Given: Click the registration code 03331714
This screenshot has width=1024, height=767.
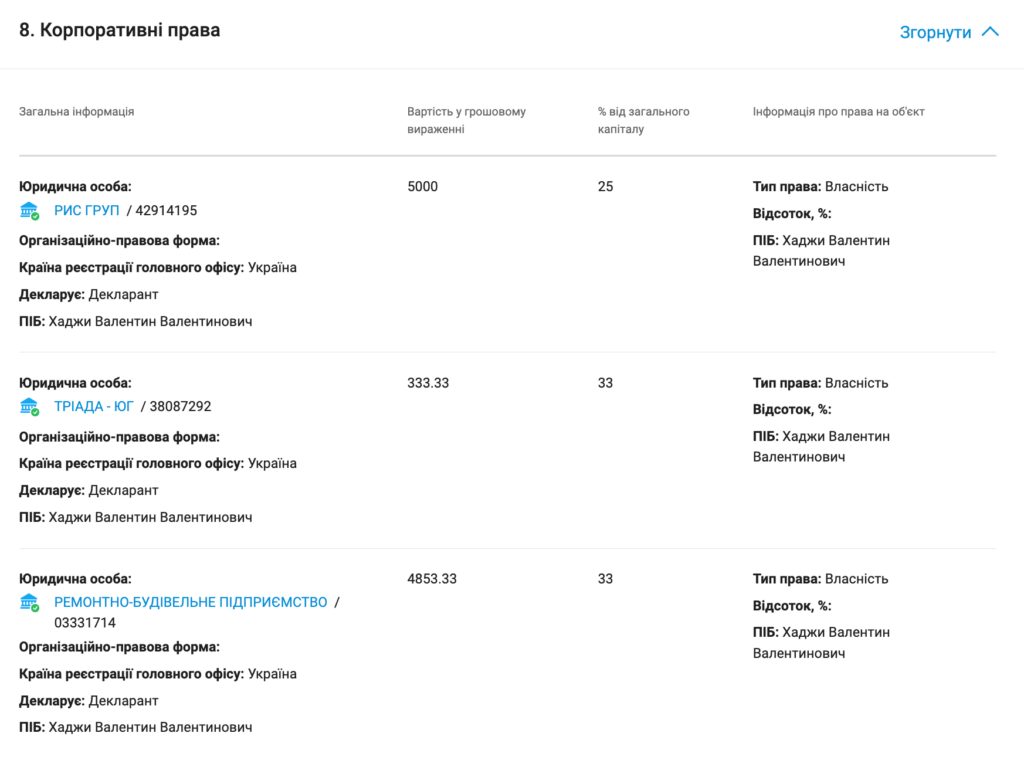Looking at the screenshot, I should (x=85, y=622).
